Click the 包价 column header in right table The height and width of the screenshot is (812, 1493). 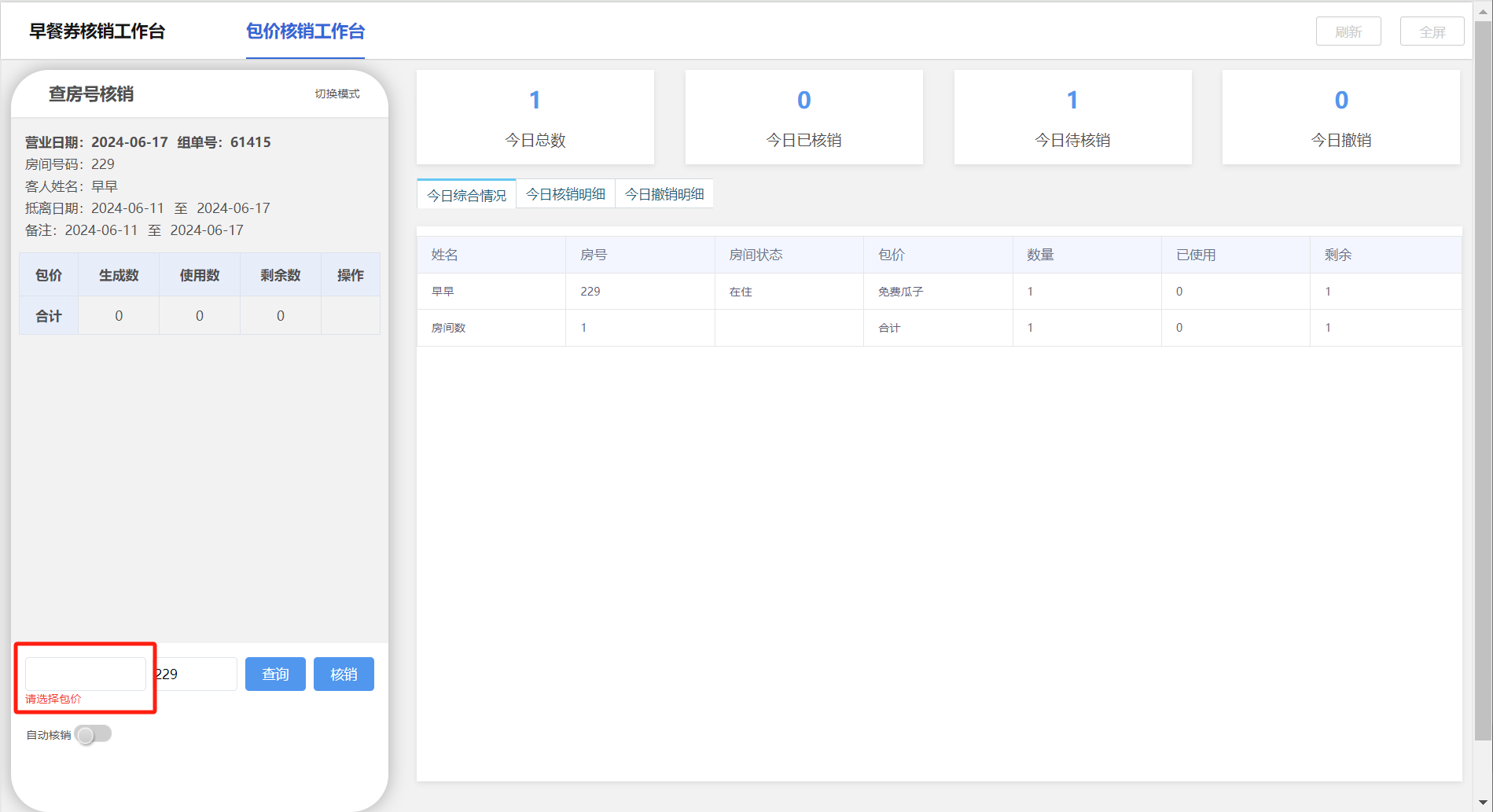pyautogui.click(x=938, y=255)
